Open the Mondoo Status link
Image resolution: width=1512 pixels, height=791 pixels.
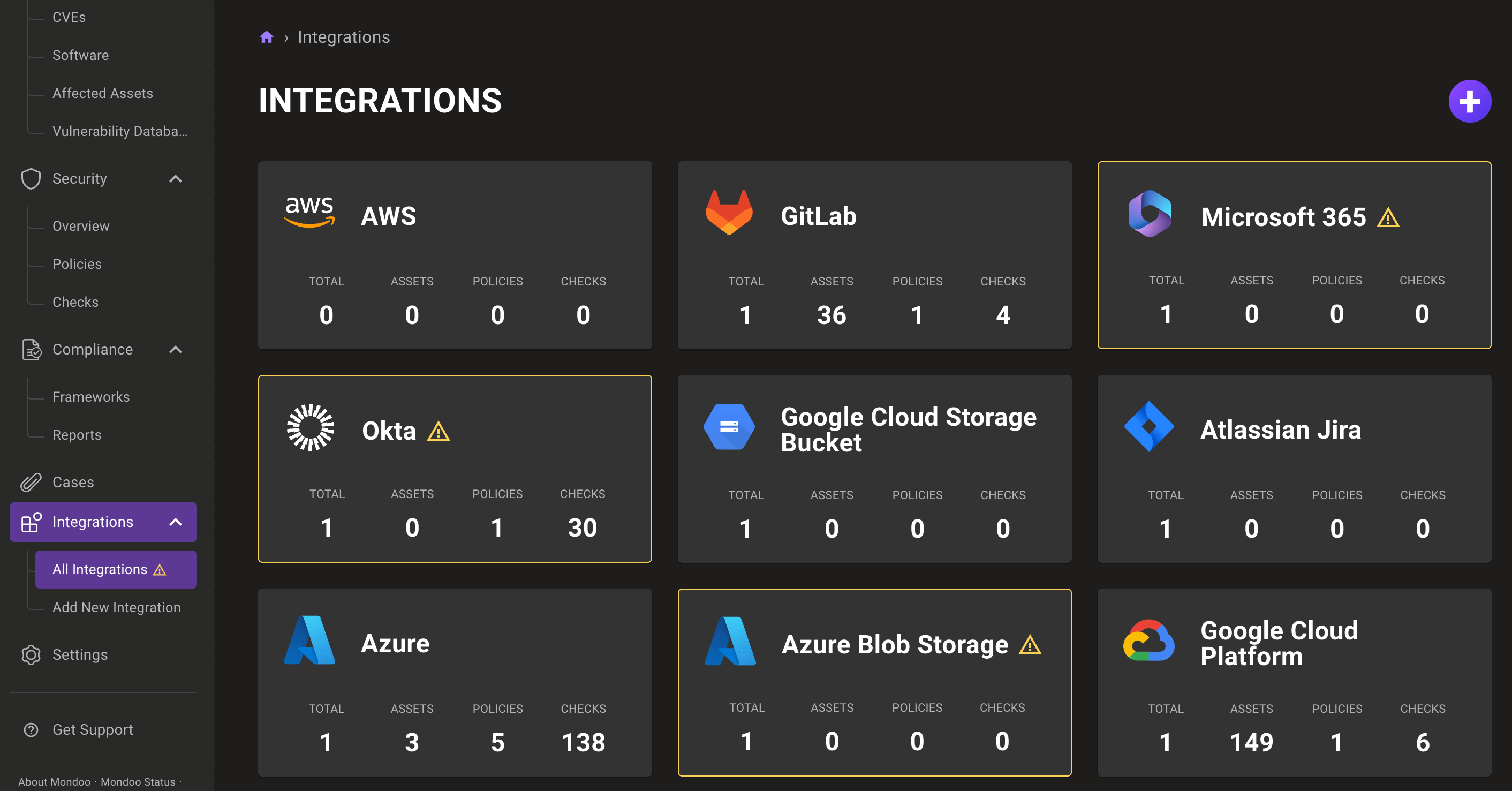138,781
